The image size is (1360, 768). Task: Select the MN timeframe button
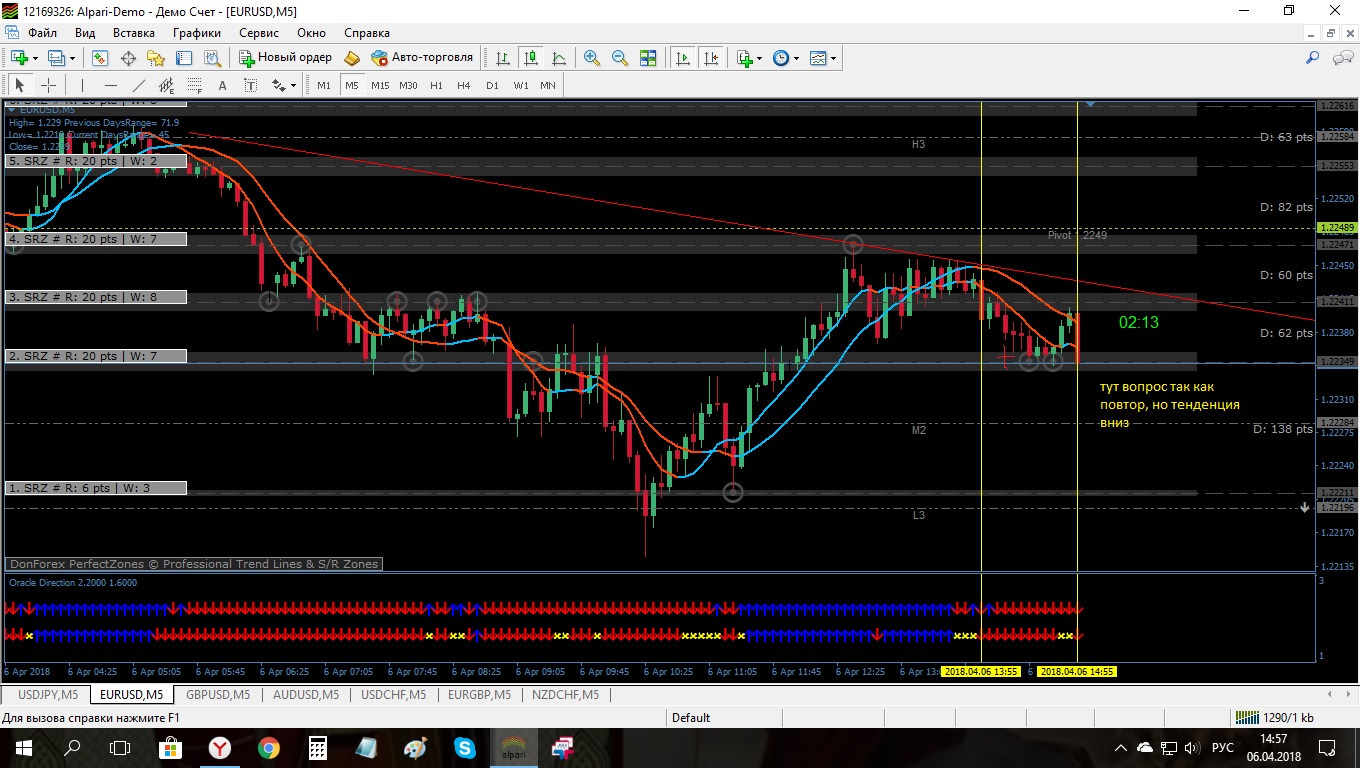tap(548, 85)
